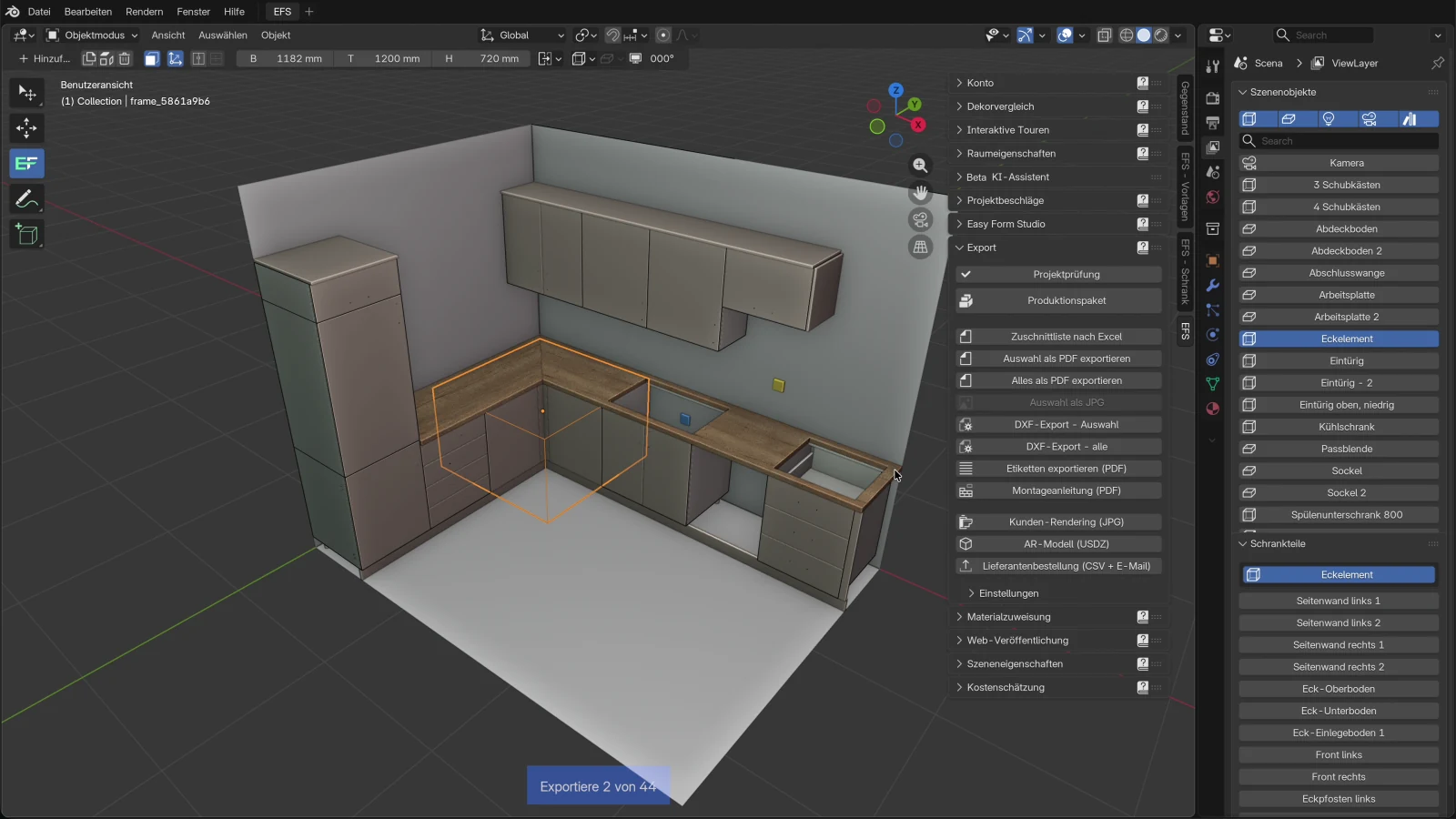Choose the Annotate pencil tool
The height and width of the screenshot is (819, 1456).
pos(26,199)
